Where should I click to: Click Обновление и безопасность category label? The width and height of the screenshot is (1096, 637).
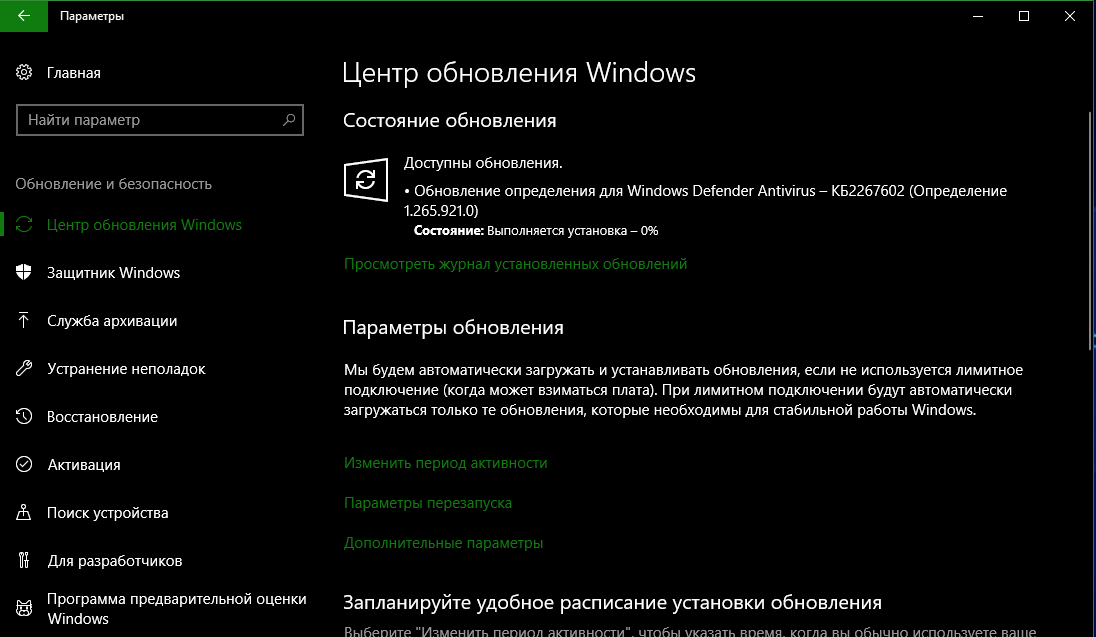click(113, 184)
